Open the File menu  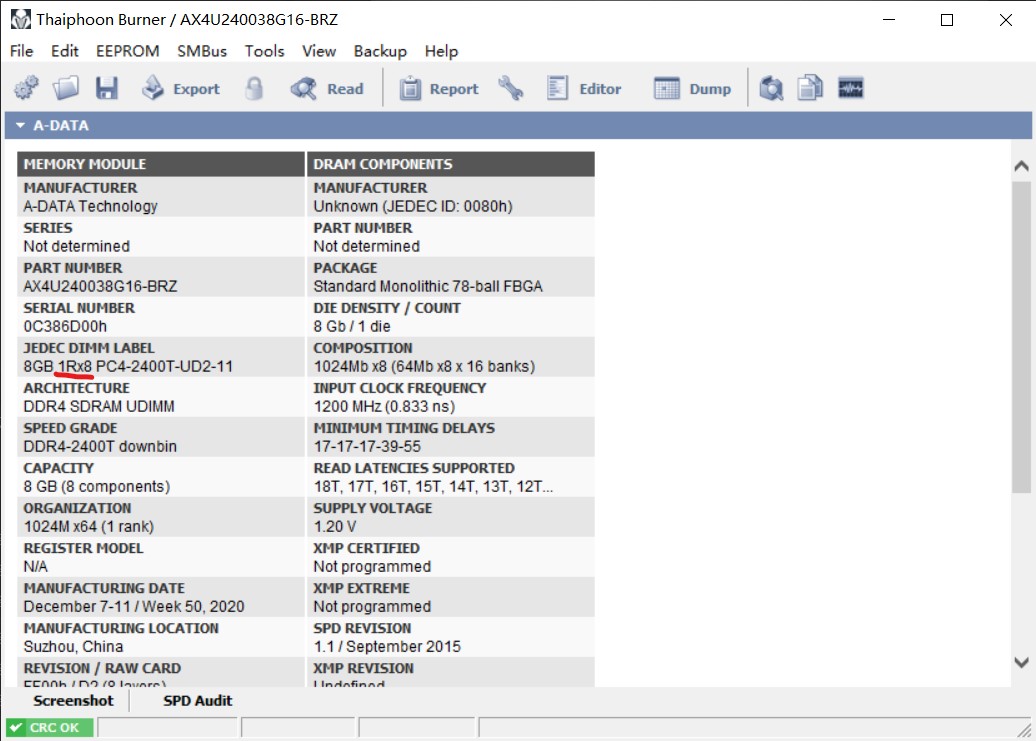pyautogui.click(x=21, y=51)
